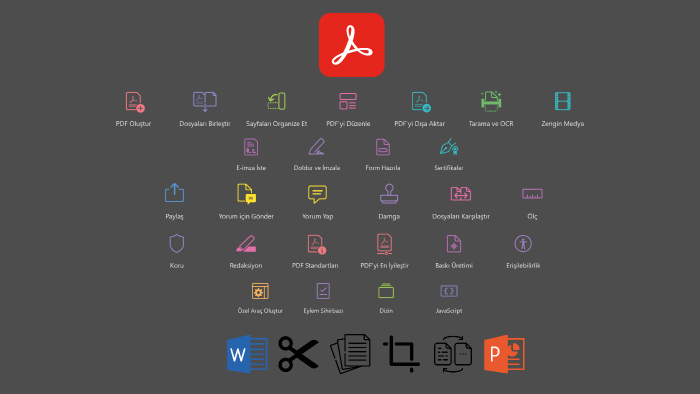Screen dimensions: 700x394
Task: Open the Paylaş share icon
Action: pyautogui.click(x=175, y=193)
